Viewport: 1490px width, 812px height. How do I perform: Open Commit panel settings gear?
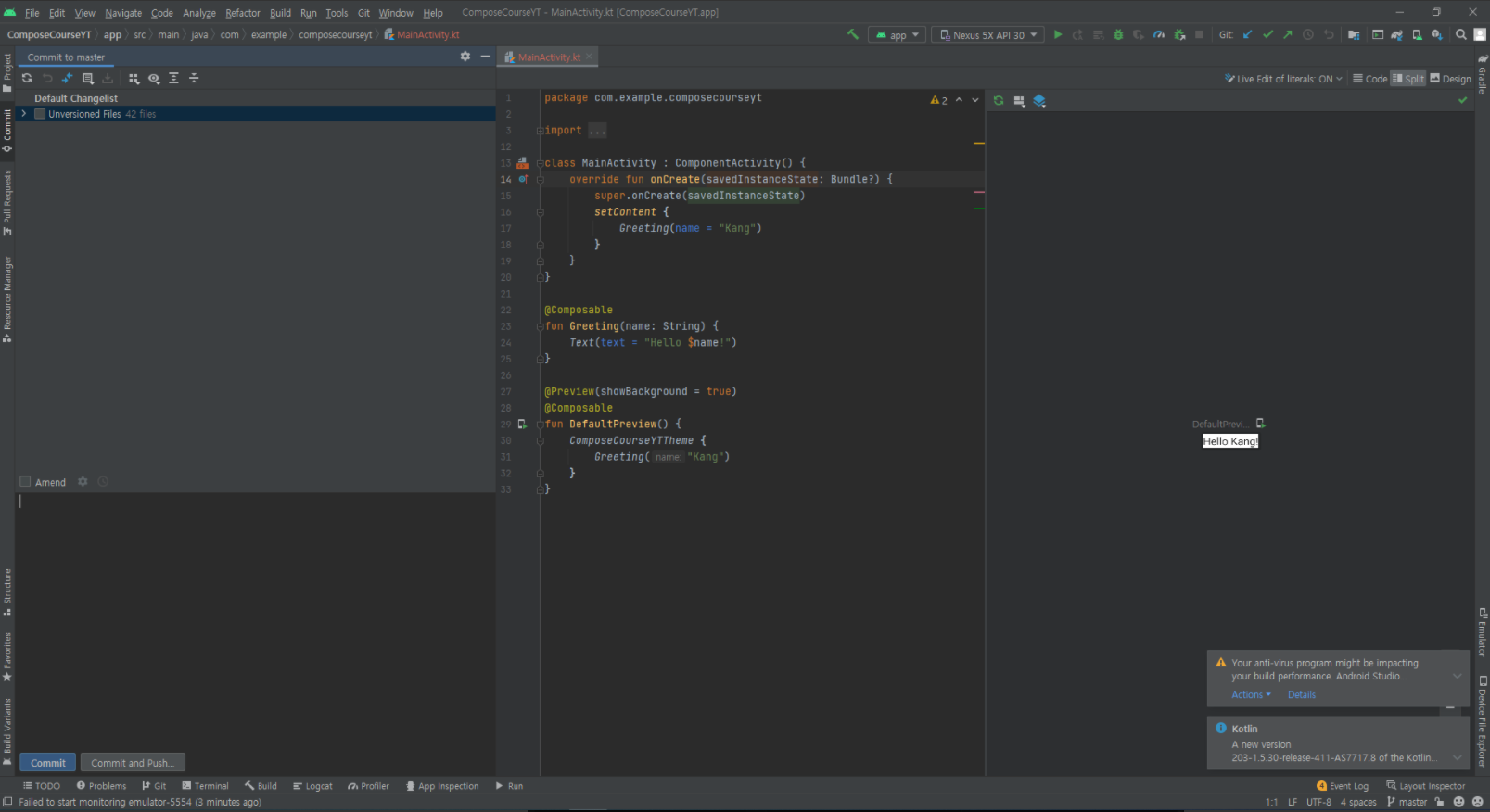(465, 57)
